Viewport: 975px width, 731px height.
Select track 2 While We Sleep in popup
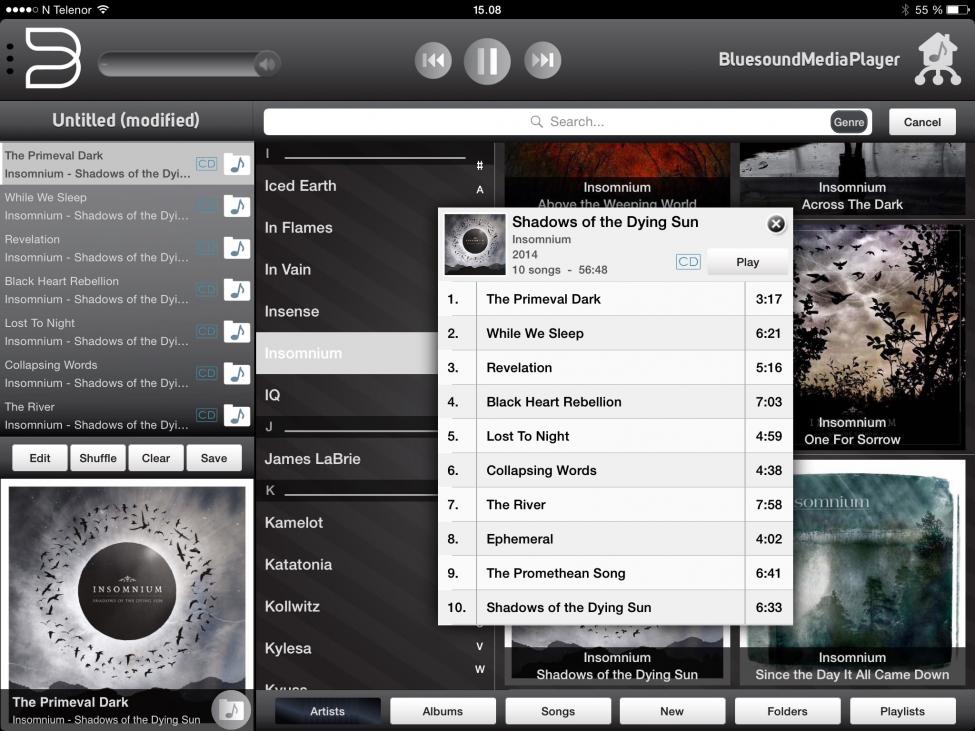(616, 333)
